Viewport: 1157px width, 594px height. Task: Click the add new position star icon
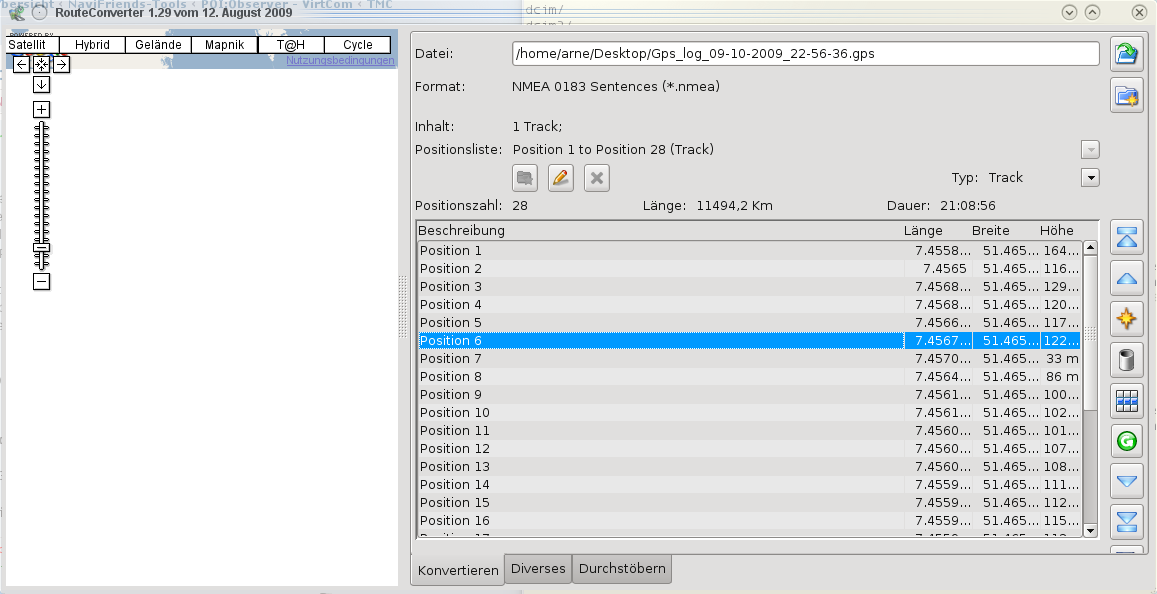tap(1127, 319)
